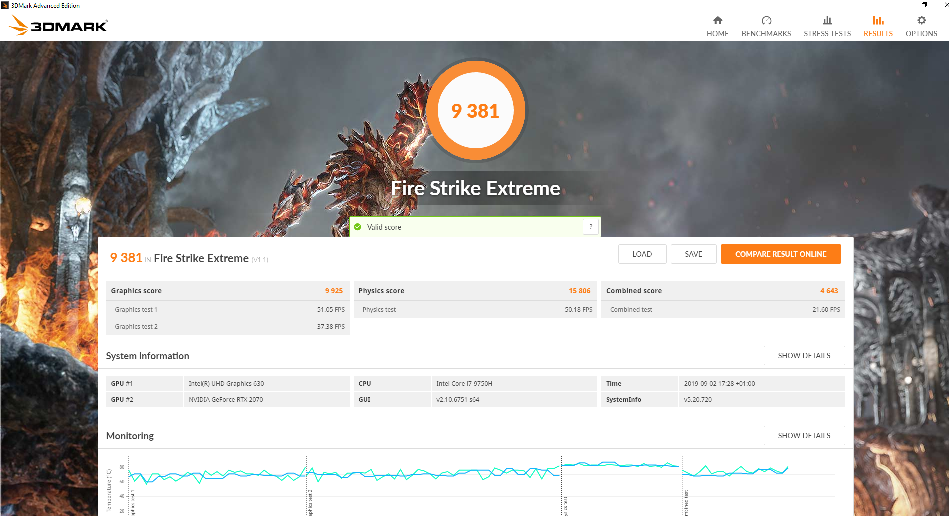Click the 3DMark title bar app icon
This screenshot has width=949, height=516.
tap(5, 5)
